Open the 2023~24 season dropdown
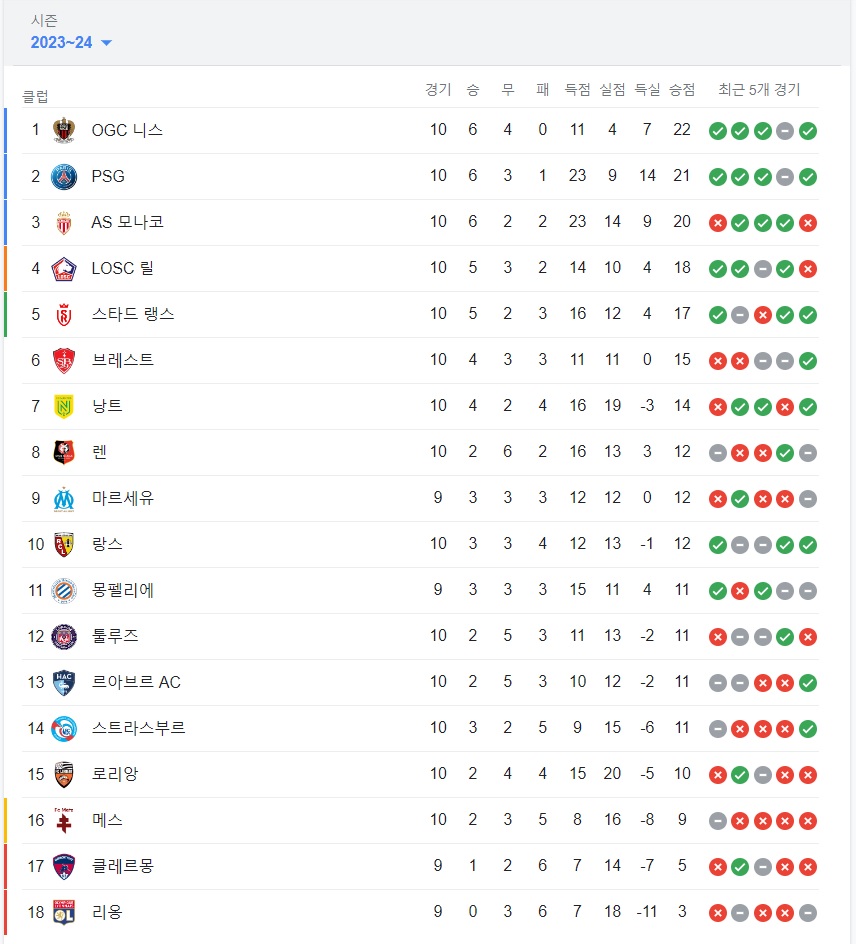 71,43
